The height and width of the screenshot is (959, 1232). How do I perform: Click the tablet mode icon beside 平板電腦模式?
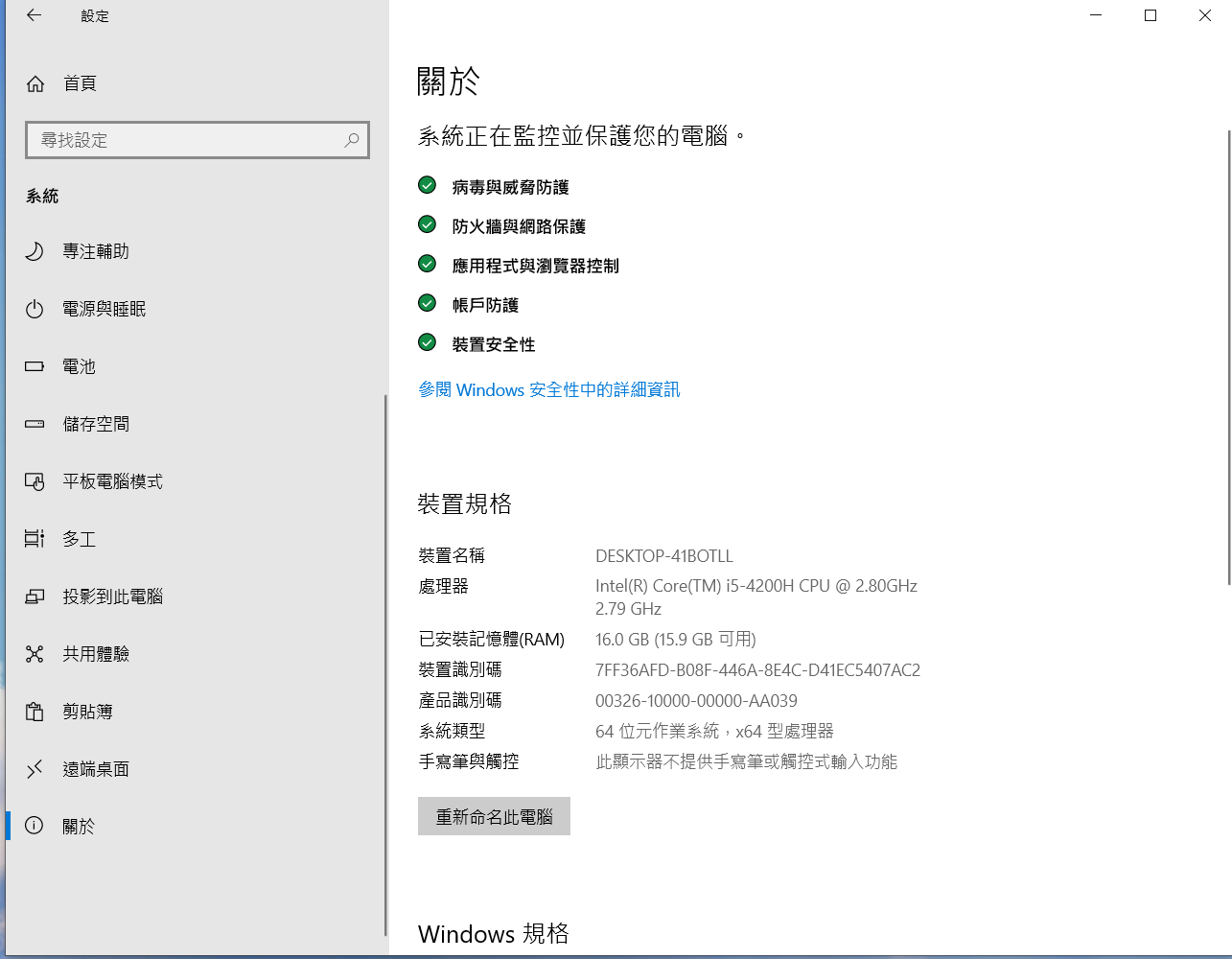35,481
